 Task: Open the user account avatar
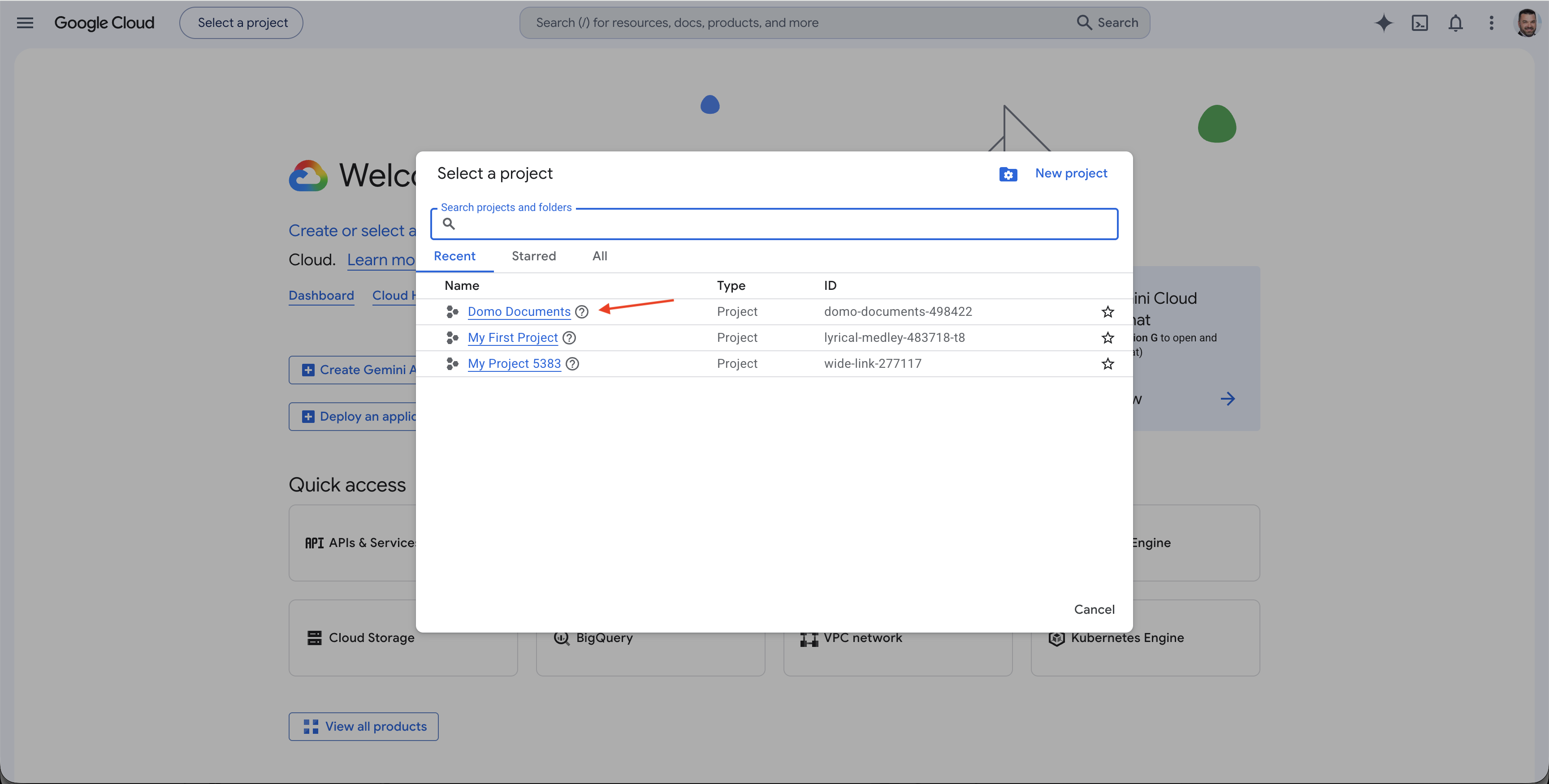[x=1526, y=23]
